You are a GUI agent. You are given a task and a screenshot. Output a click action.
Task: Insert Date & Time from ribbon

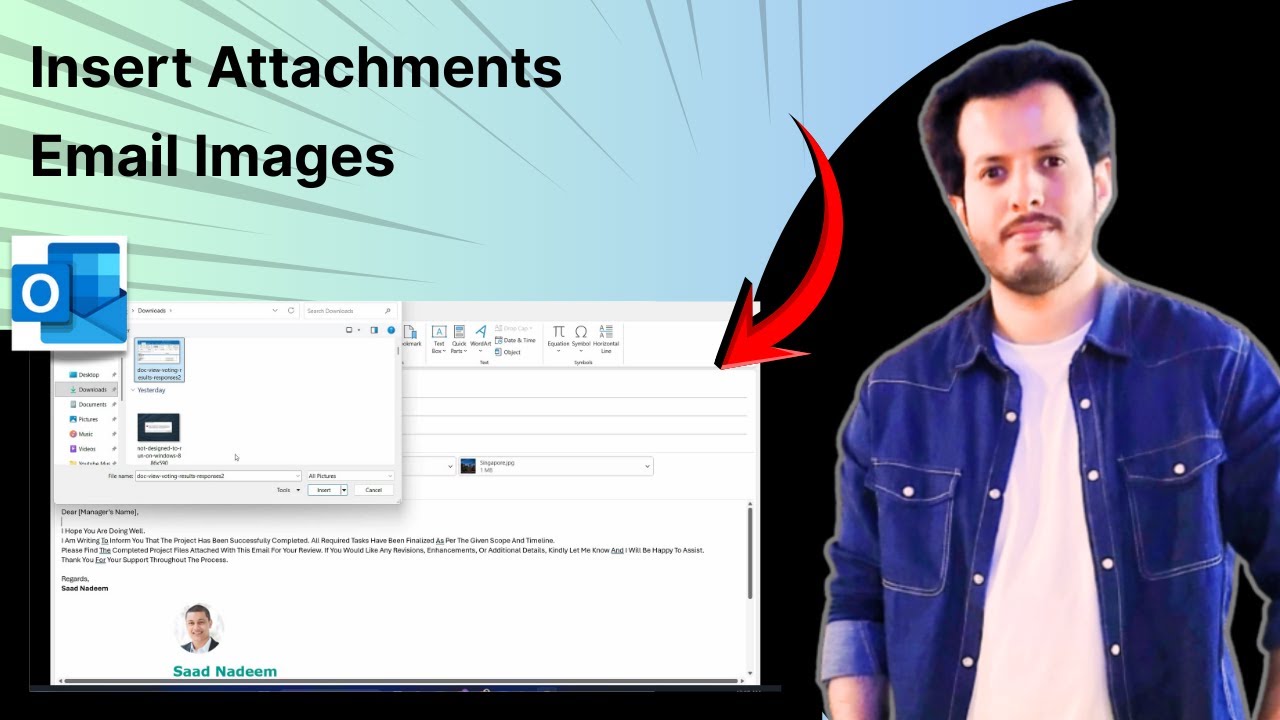[x=515, y=340]
